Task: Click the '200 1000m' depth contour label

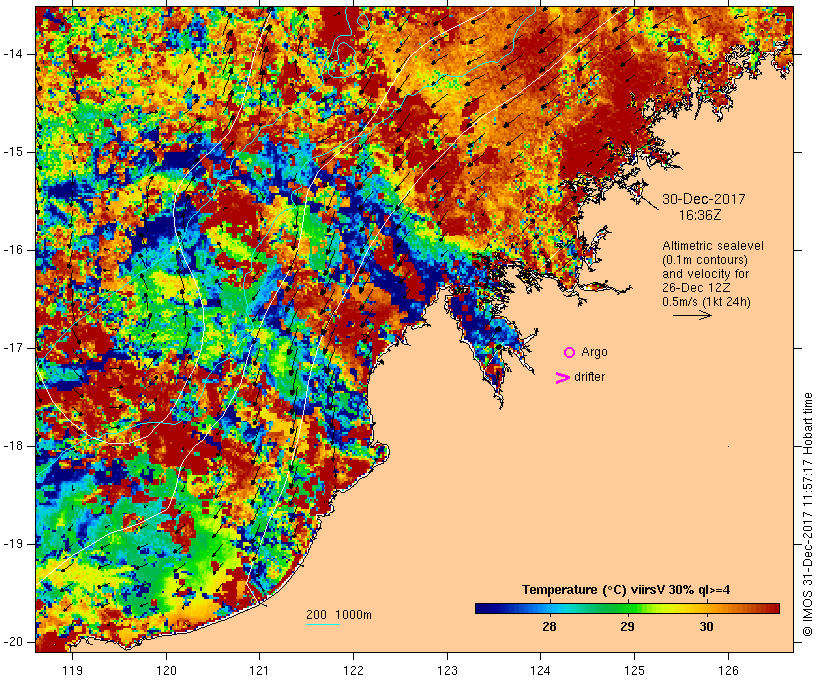Action: tap(339, 615)
